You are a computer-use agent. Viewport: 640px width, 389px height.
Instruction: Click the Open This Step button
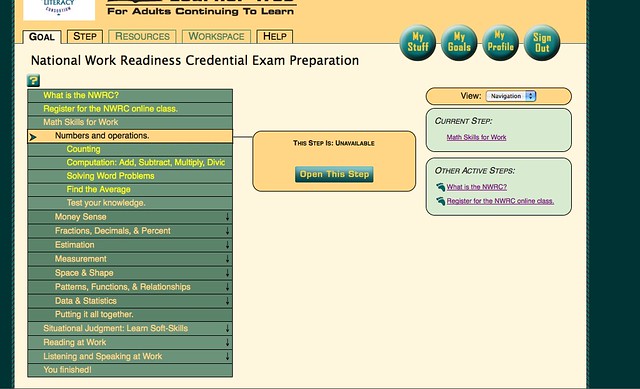click(x=334, y=174)
